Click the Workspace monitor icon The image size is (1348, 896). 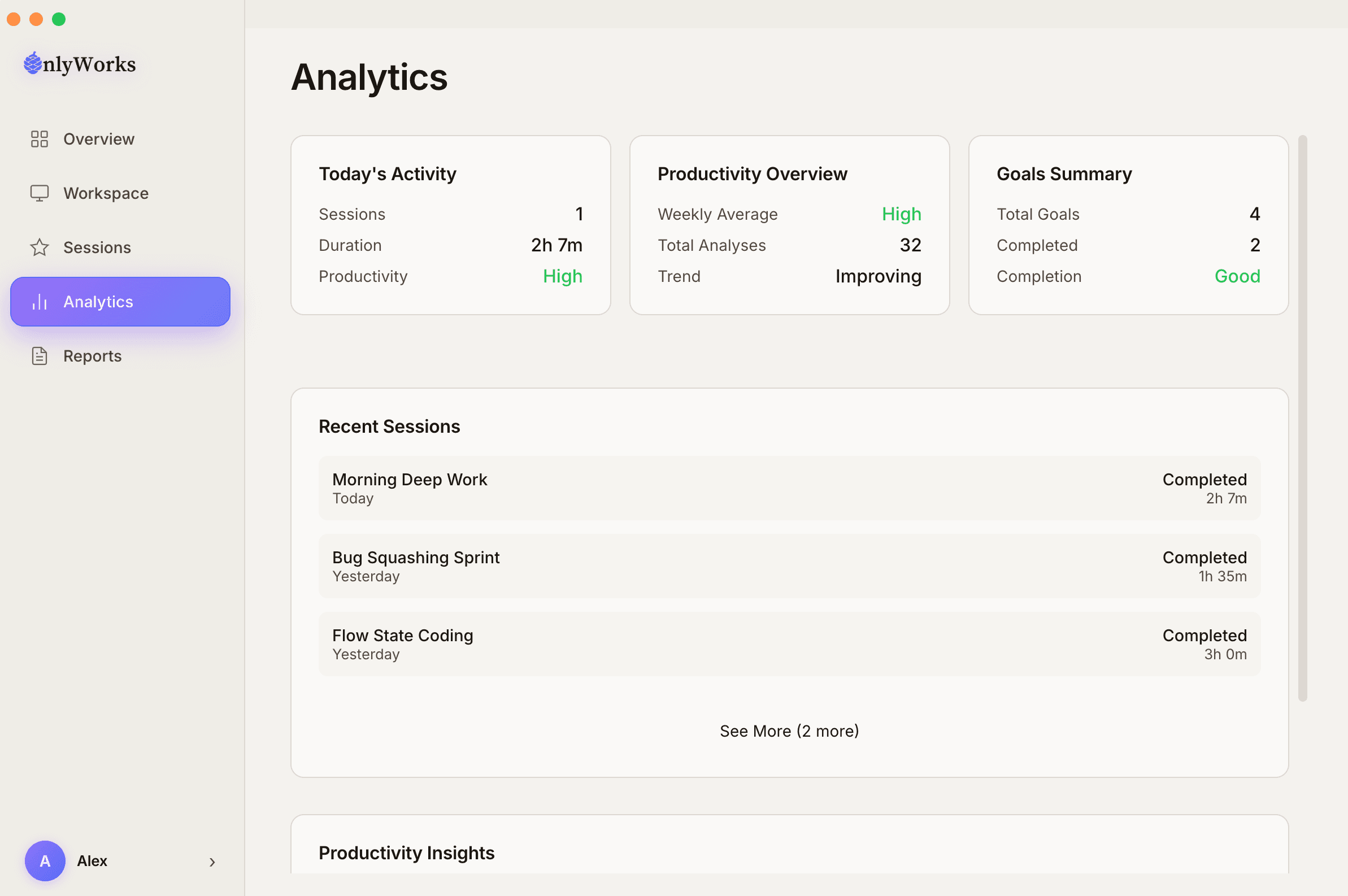(x=39, y=193)
